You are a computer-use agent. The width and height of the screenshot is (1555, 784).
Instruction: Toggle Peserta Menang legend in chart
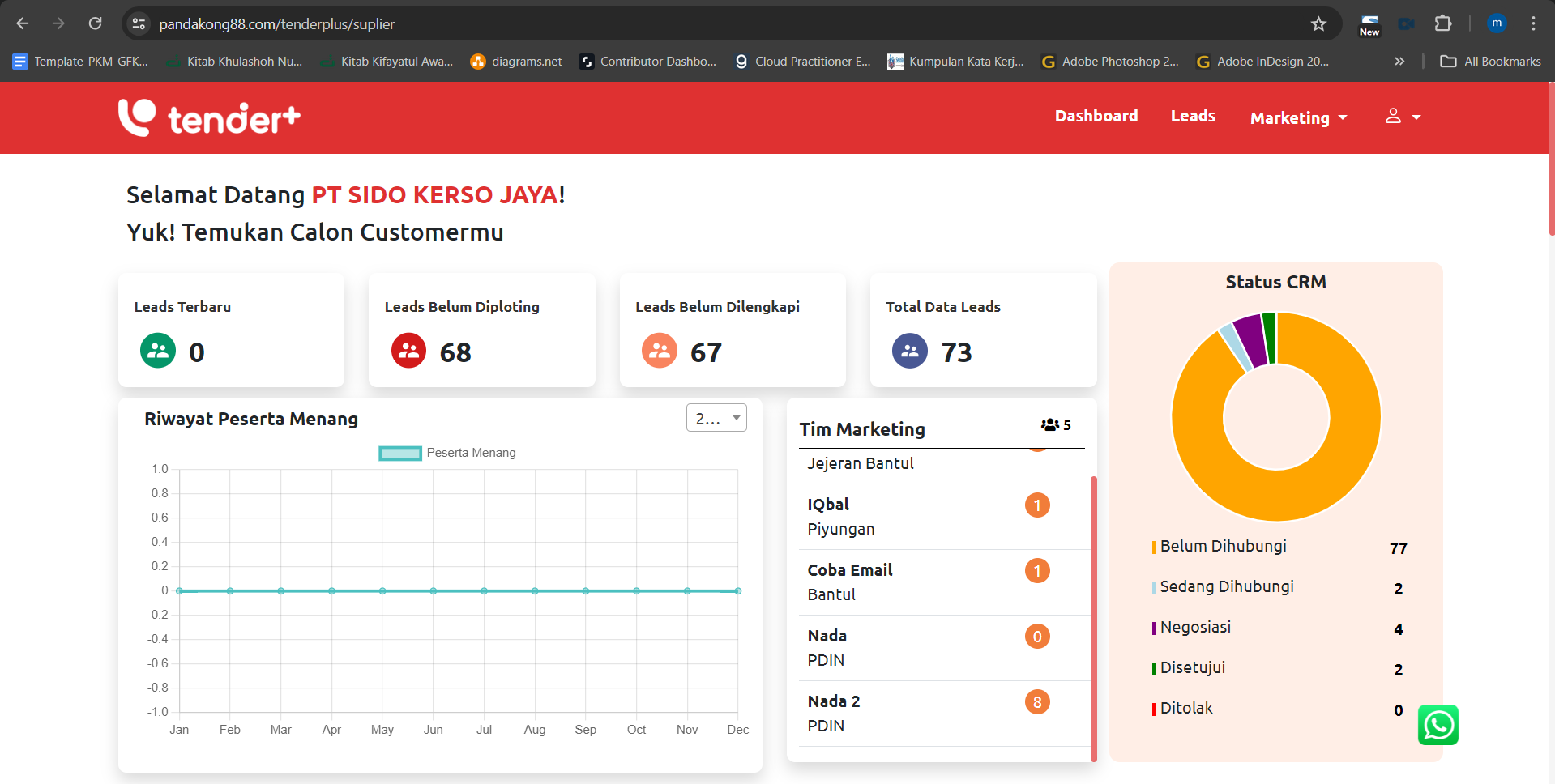447,453
